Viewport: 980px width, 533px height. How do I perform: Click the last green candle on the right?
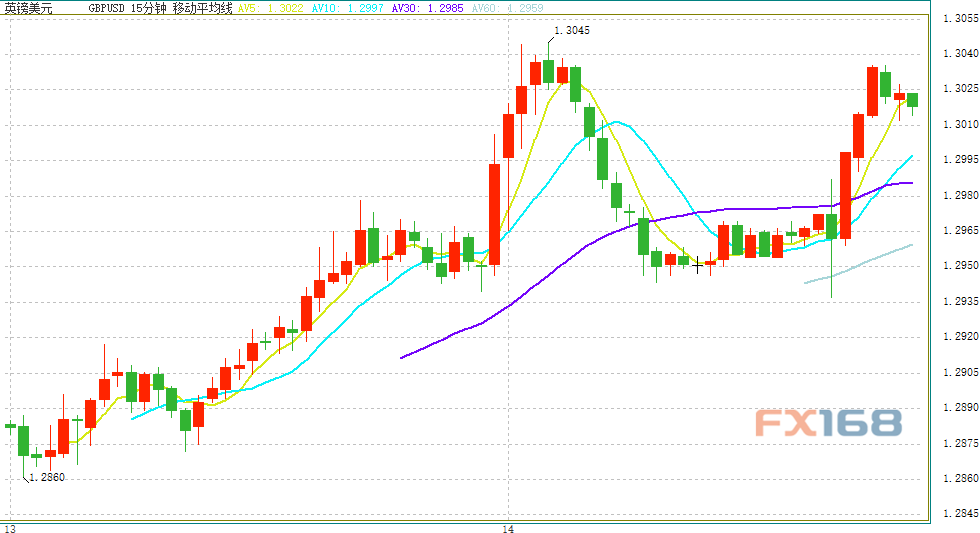[x=912, y=99]
